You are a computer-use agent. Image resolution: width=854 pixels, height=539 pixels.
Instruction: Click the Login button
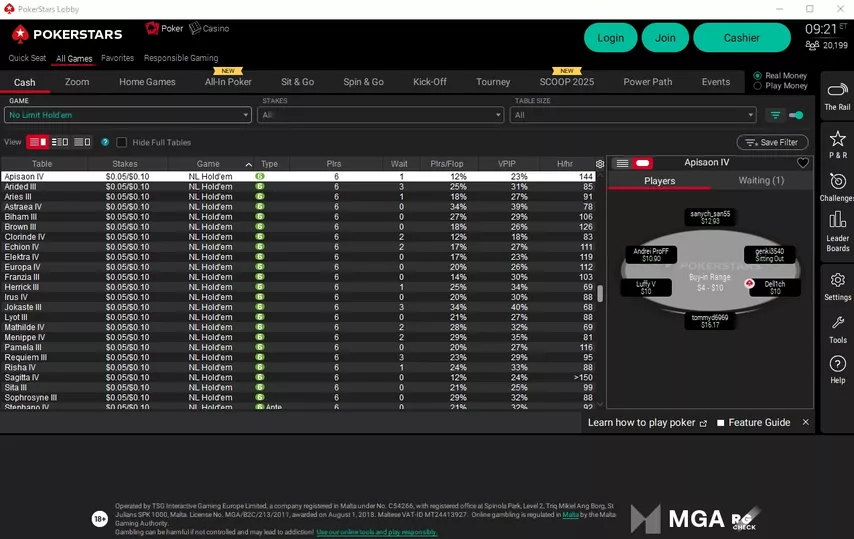(611, 38)
